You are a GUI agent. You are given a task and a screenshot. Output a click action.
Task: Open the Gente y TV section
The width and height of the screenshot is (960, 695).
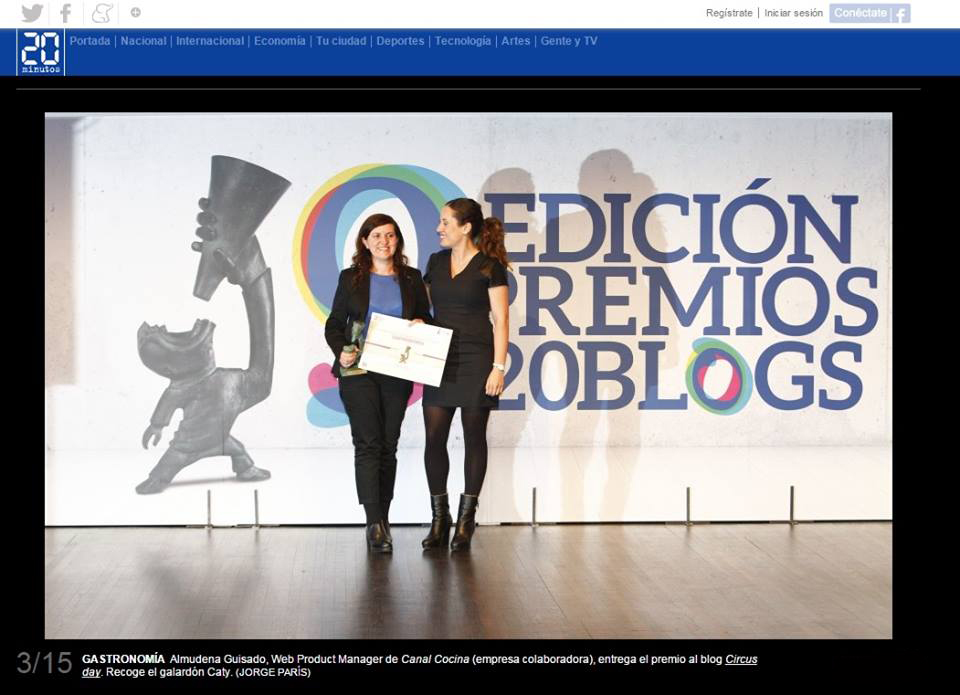pyautogui.click(x=569, y=41)
